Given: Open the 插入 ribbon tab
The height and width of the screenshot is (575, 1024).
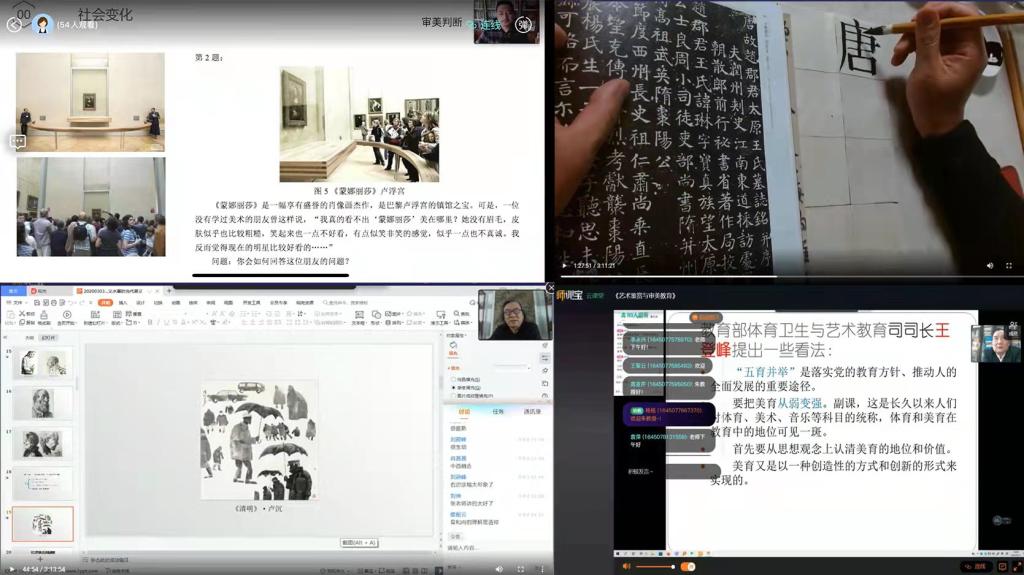Looking at the screenshot, I should [x=123, y=303].
